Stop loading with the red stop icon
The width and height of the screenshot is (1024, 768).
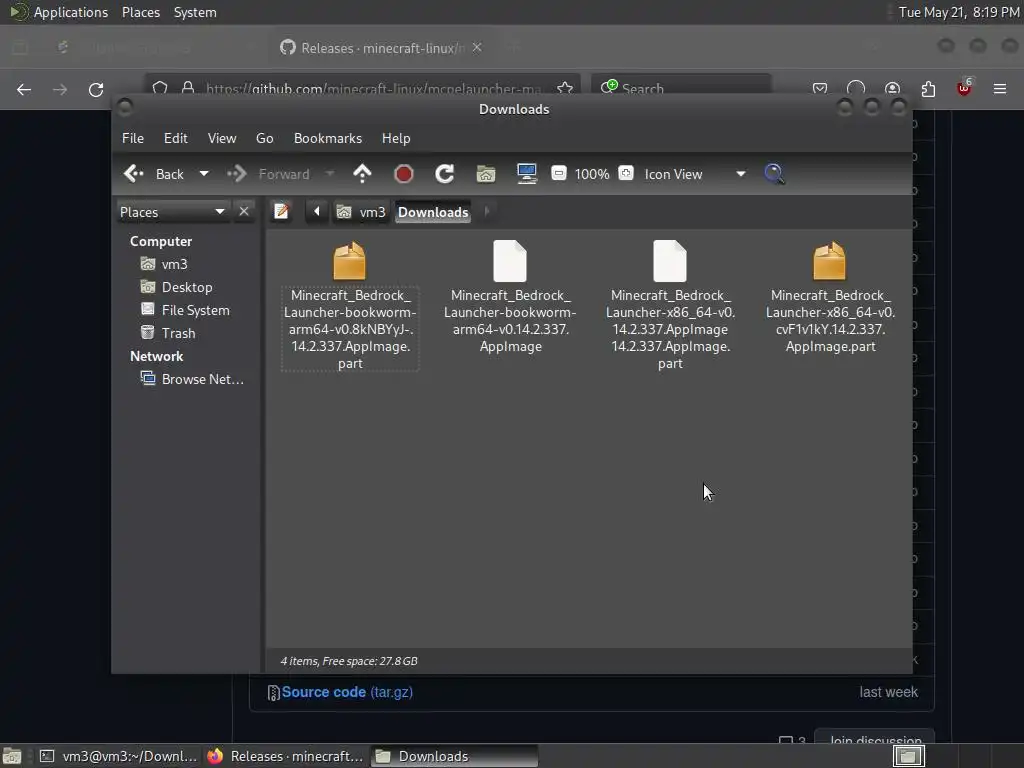(404, 174)
